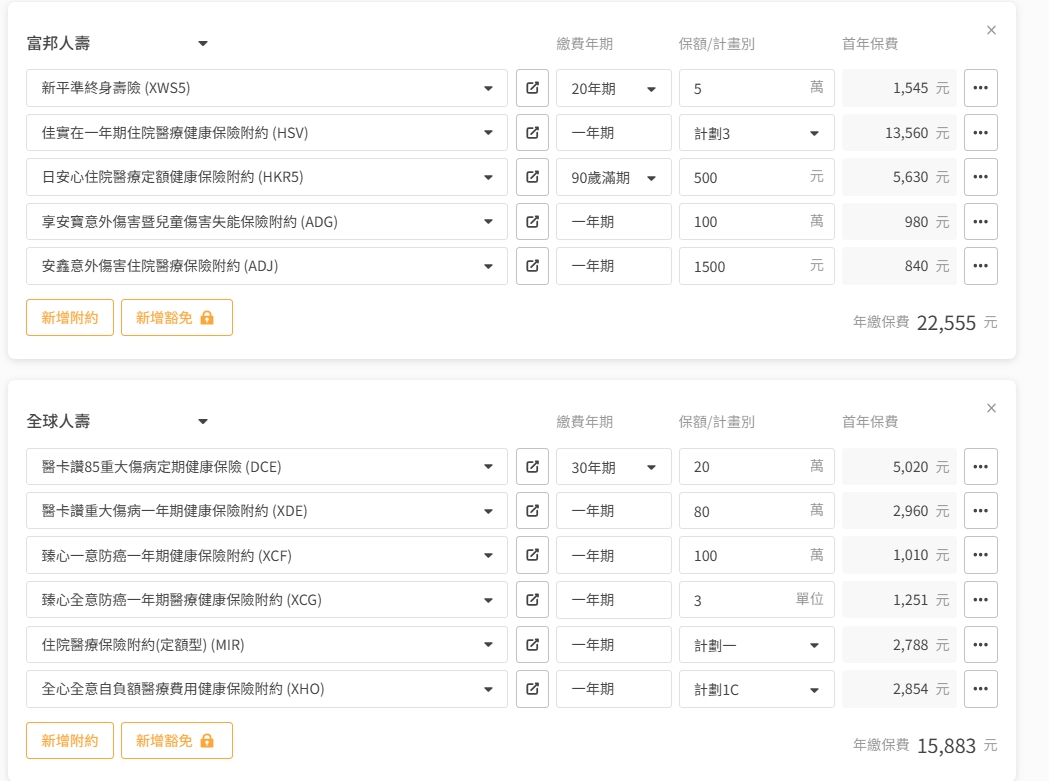This screenshot has width=1049, height=781.
Task: Open external link for 臻心一意防癌 (XCF)
Action: [532, 555]
